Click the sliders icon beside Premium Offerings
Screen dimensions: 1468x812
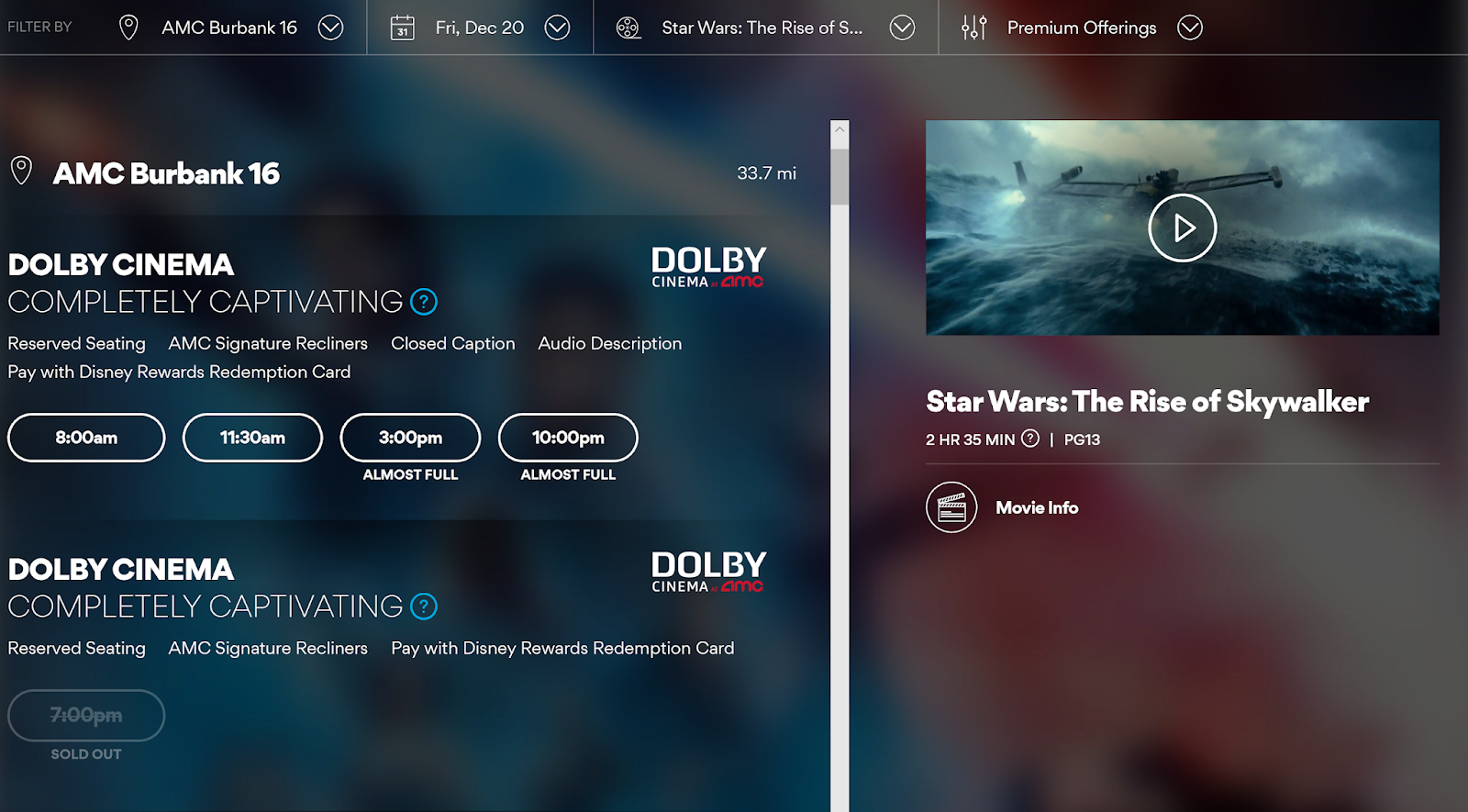coord(973,28)
